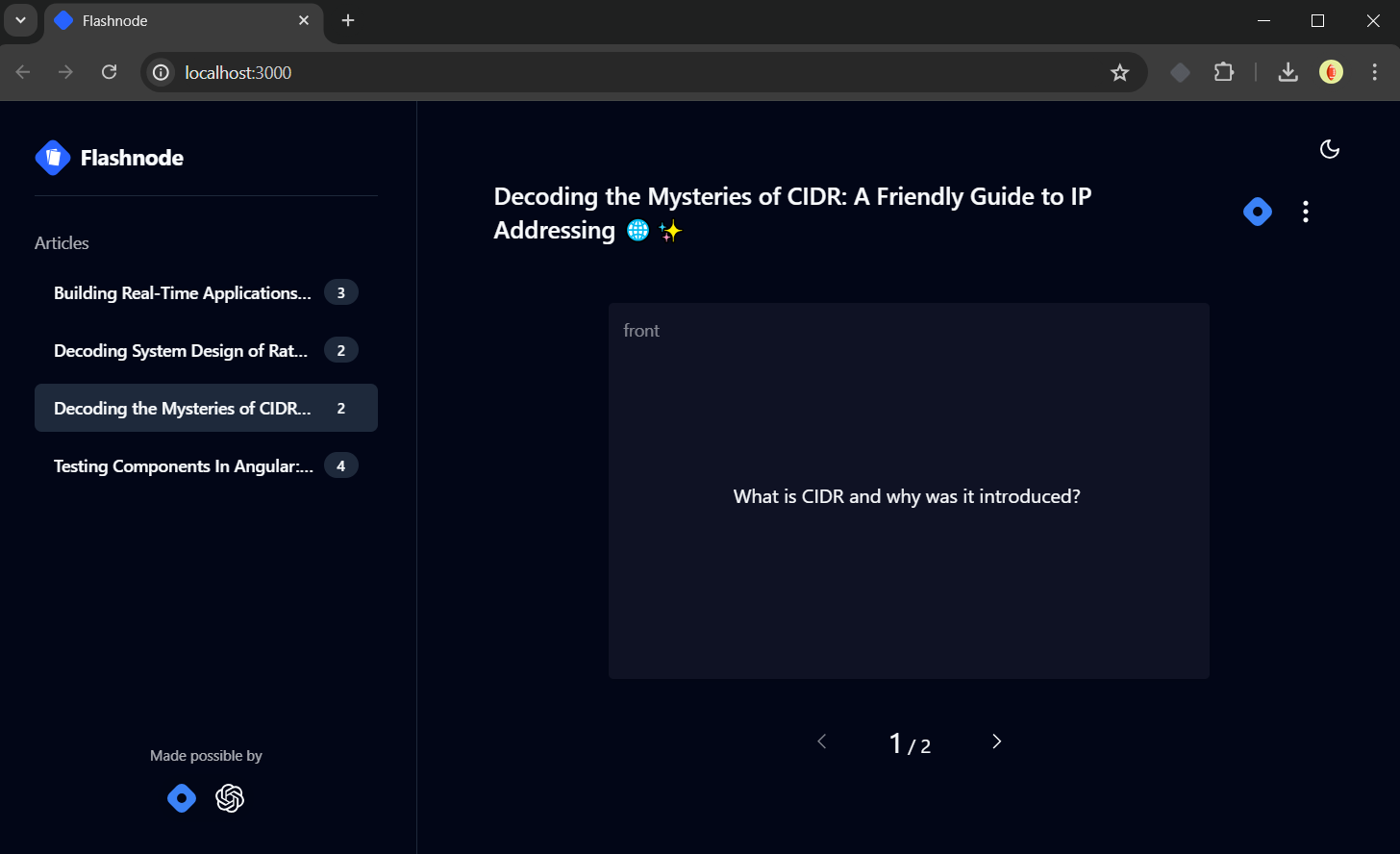Flip the flashcard asking about CIDR
This screenshot has height=854, width=1400.
pos(908,491)
